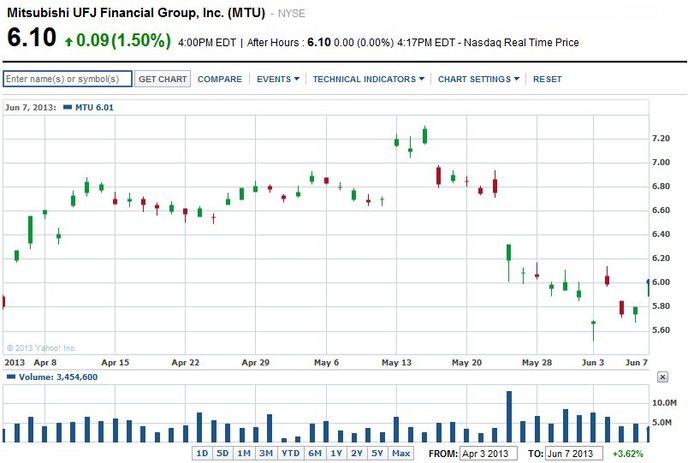Click the blue MTU legend marker

click(66, 106)
